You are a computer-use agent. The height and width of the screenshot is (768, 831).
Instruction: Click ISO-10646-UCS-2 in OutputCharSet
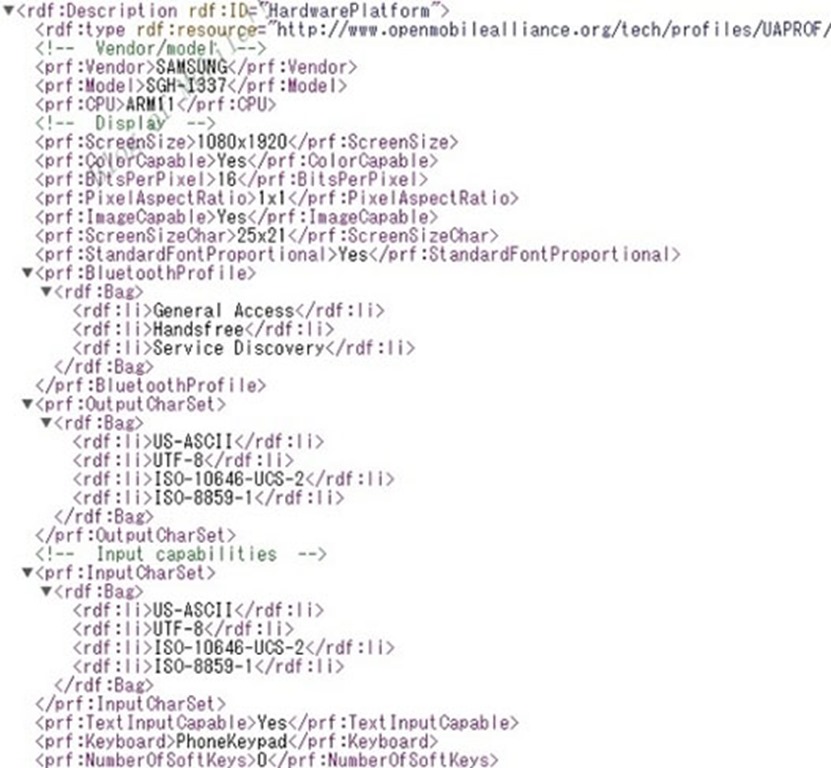tap(229, 479)
